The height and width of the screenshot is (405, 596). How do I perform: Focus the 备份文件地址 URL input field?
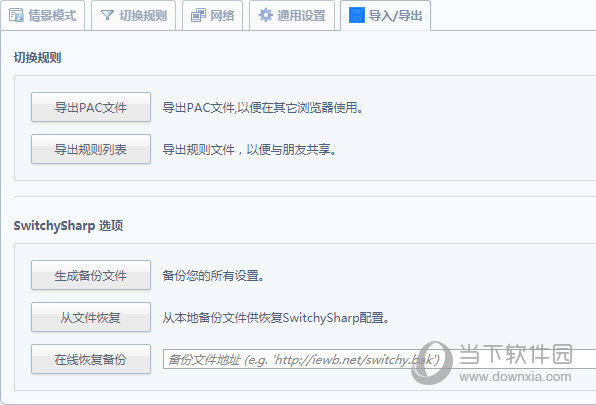point(379,359)
